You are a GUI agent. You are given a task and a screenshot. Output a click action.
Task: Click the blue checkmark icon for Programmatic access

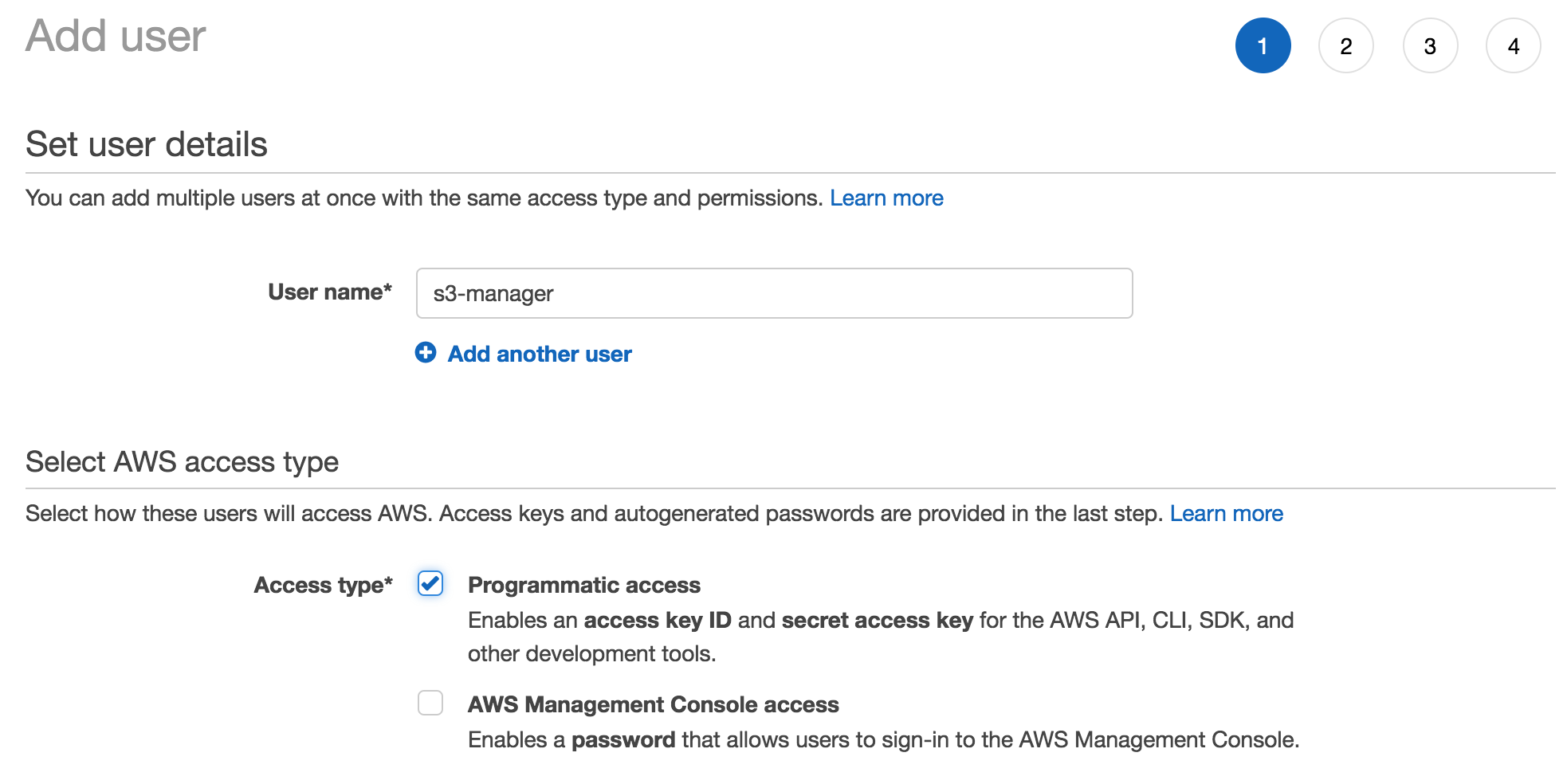[x=430, y=584]
